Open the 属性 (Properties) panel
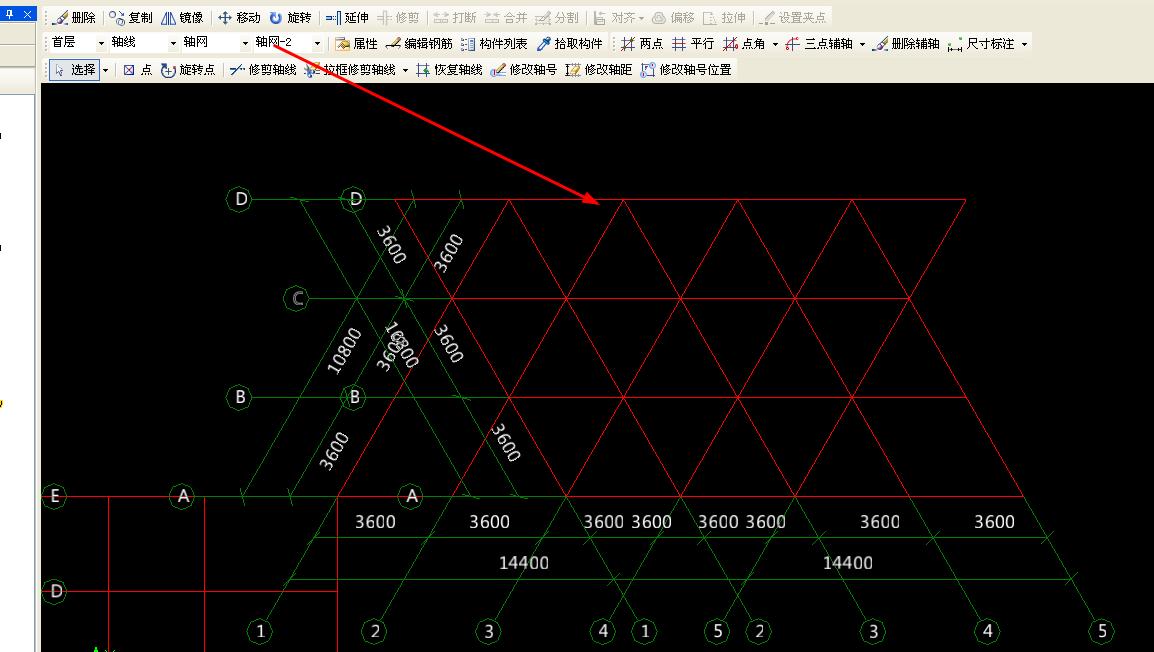This screenshot has height=652, width=1154. [356, 43]
